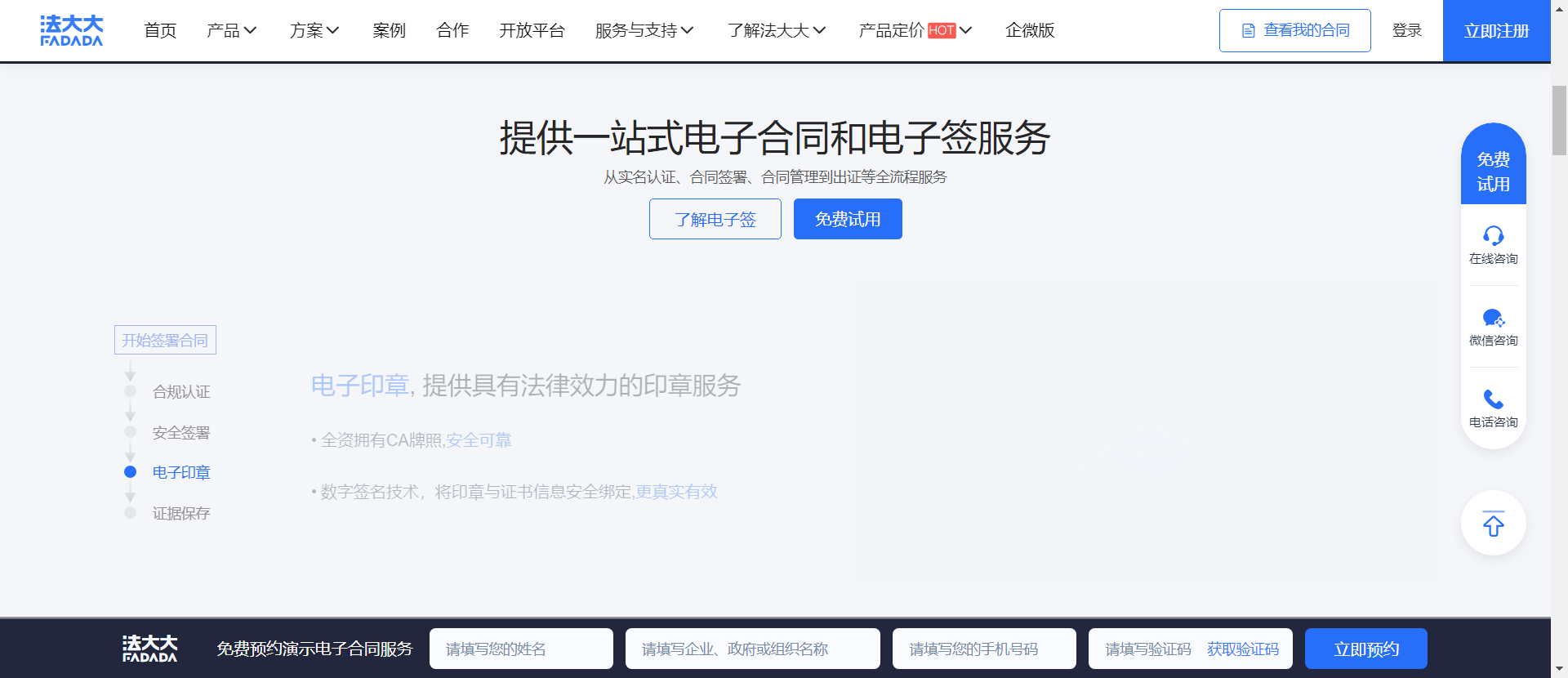1568x678 pixels.
Task: Click the scrollbar down arrow
Action: pyautogui.click(x=1559, y=670)
